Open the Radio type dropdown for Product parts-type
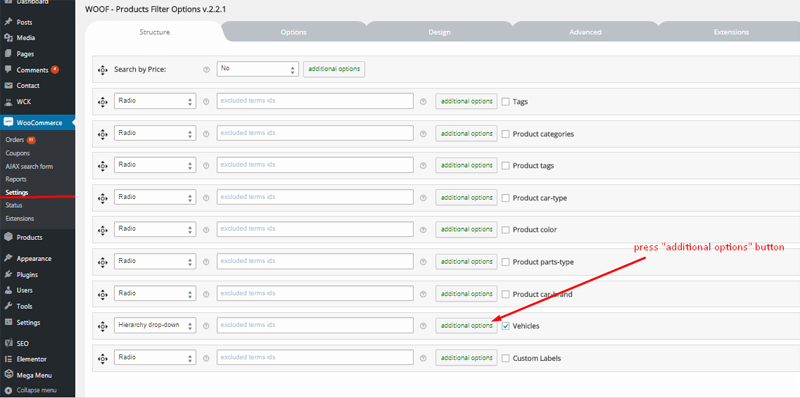This screenshot has width=800, height=398. click(155, 261)
